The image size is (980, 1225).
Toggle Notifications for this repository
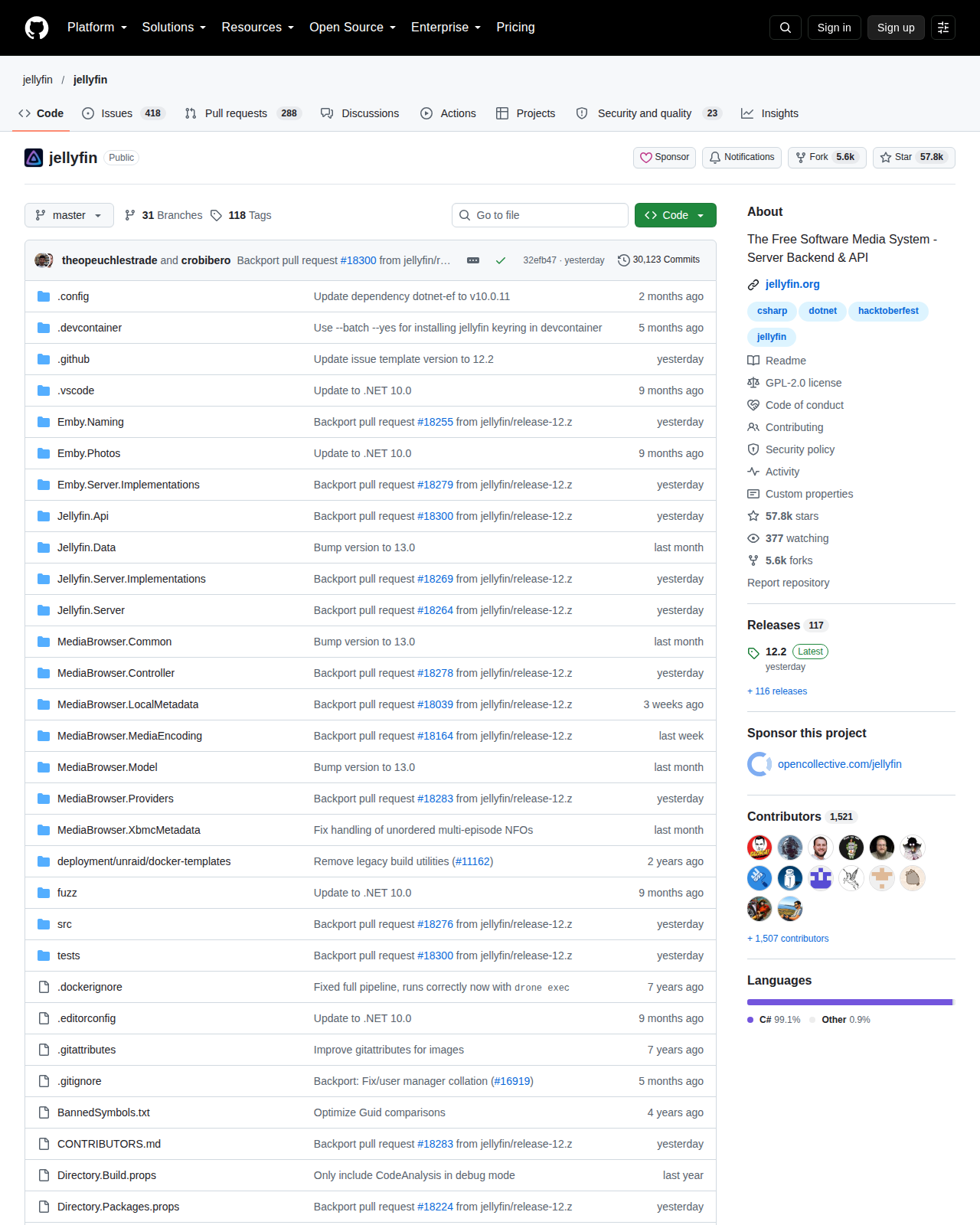point(742,158)
